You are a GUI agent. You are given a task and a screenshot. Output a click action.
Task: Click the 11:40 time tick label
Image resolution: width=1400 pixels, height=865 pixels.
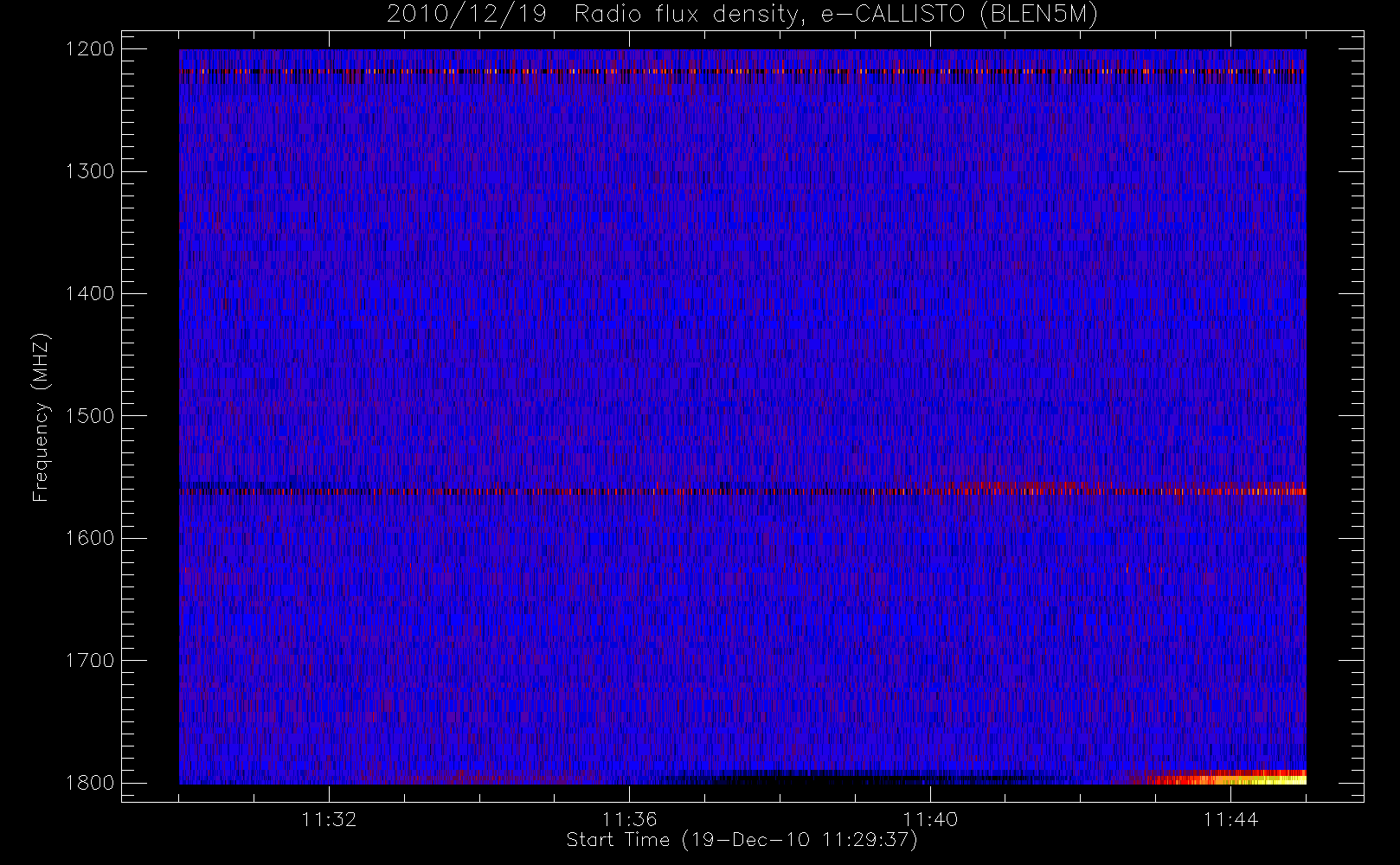tap(930, 819)
